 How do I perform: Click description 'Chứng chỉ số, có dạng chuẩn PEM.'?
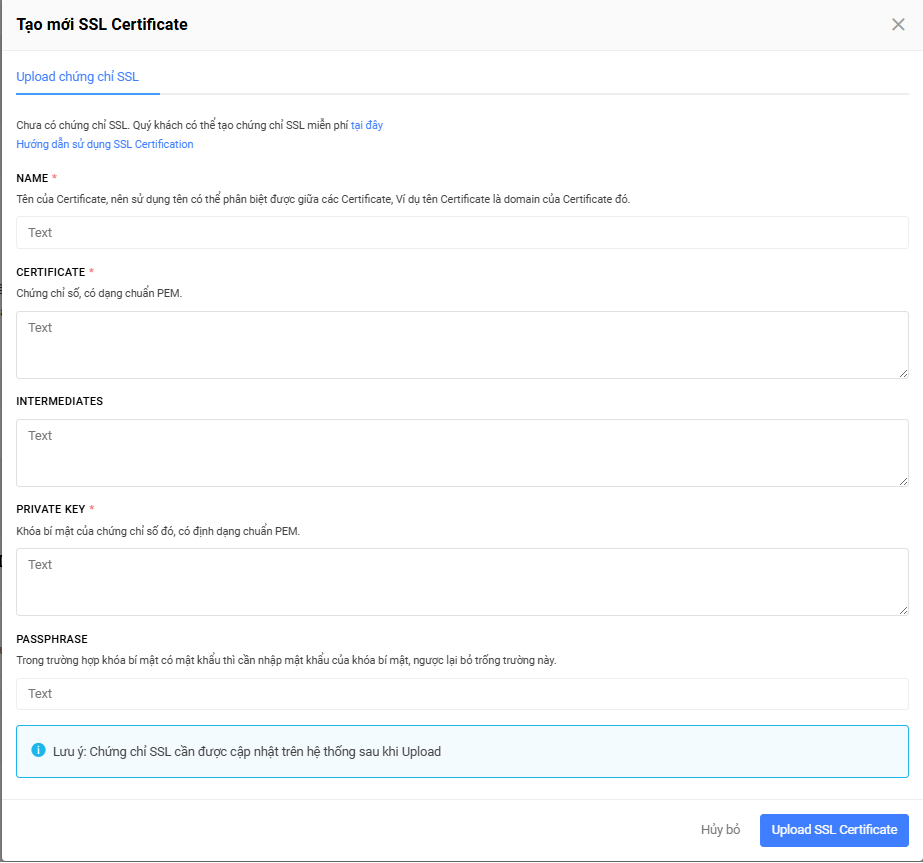[x=99, y=293]
